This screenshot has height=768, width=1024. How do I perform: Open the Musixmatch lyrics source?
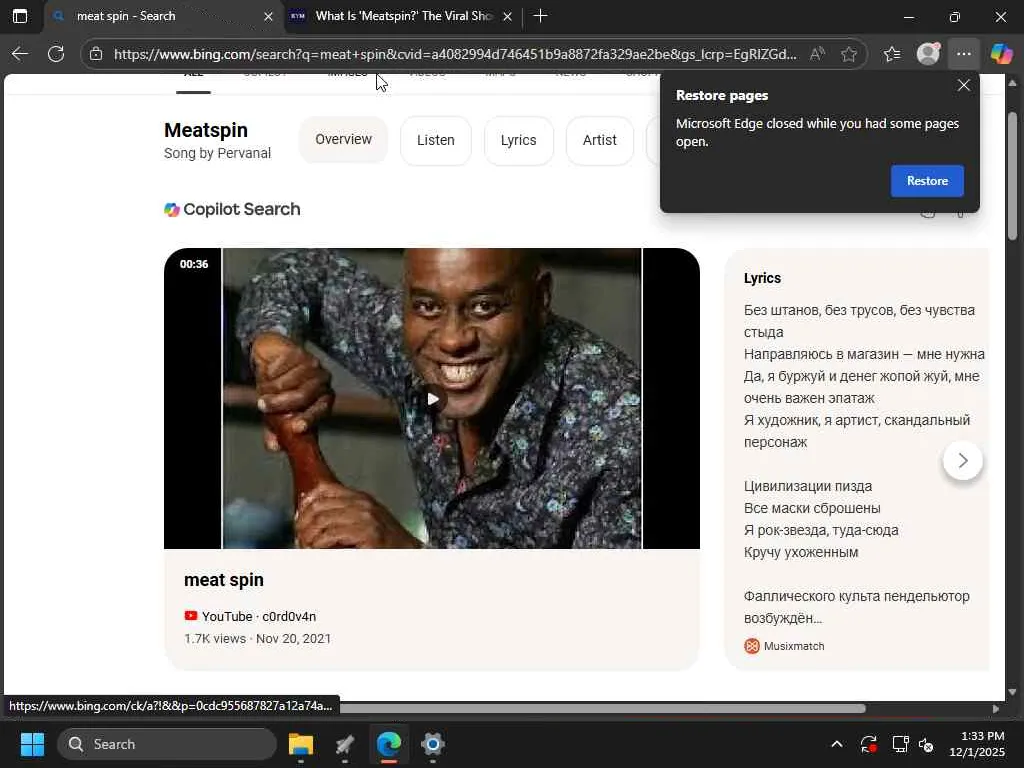tap(794, 646)
